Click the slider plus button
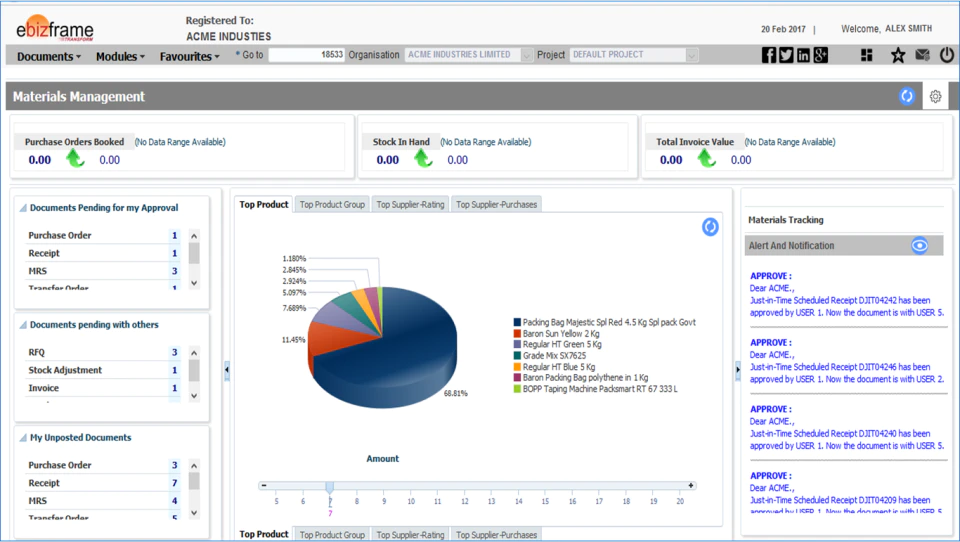The image size is (960, 542). click(691, 485)
